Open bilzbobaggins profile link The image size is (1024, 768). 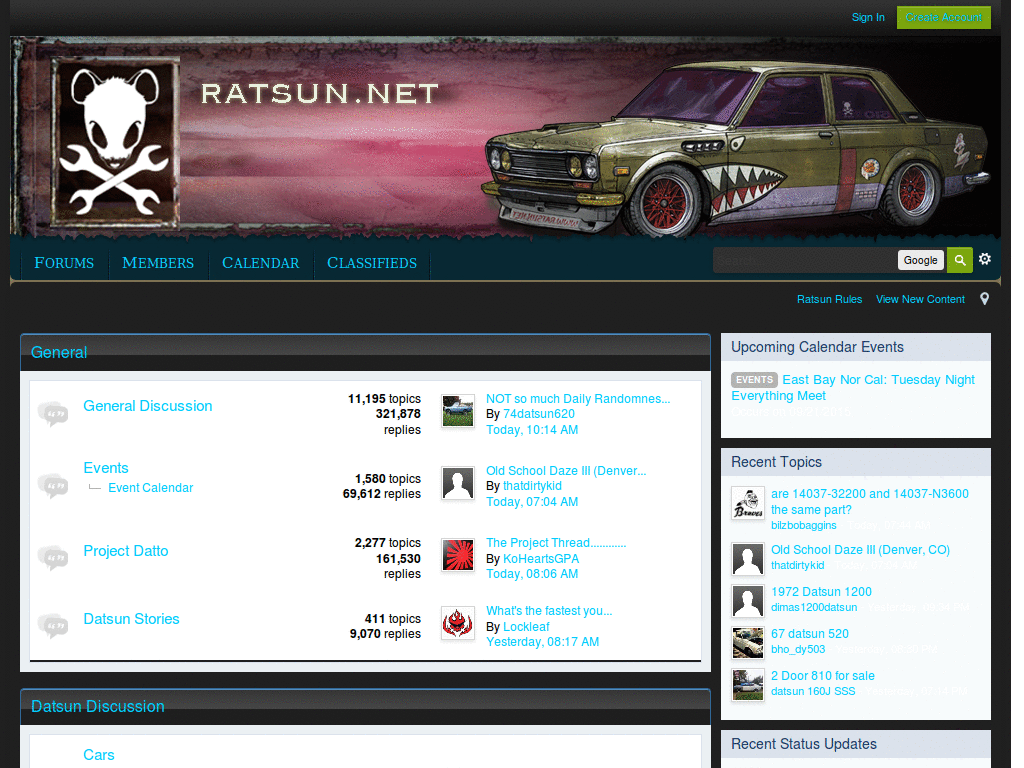(803, 525)
